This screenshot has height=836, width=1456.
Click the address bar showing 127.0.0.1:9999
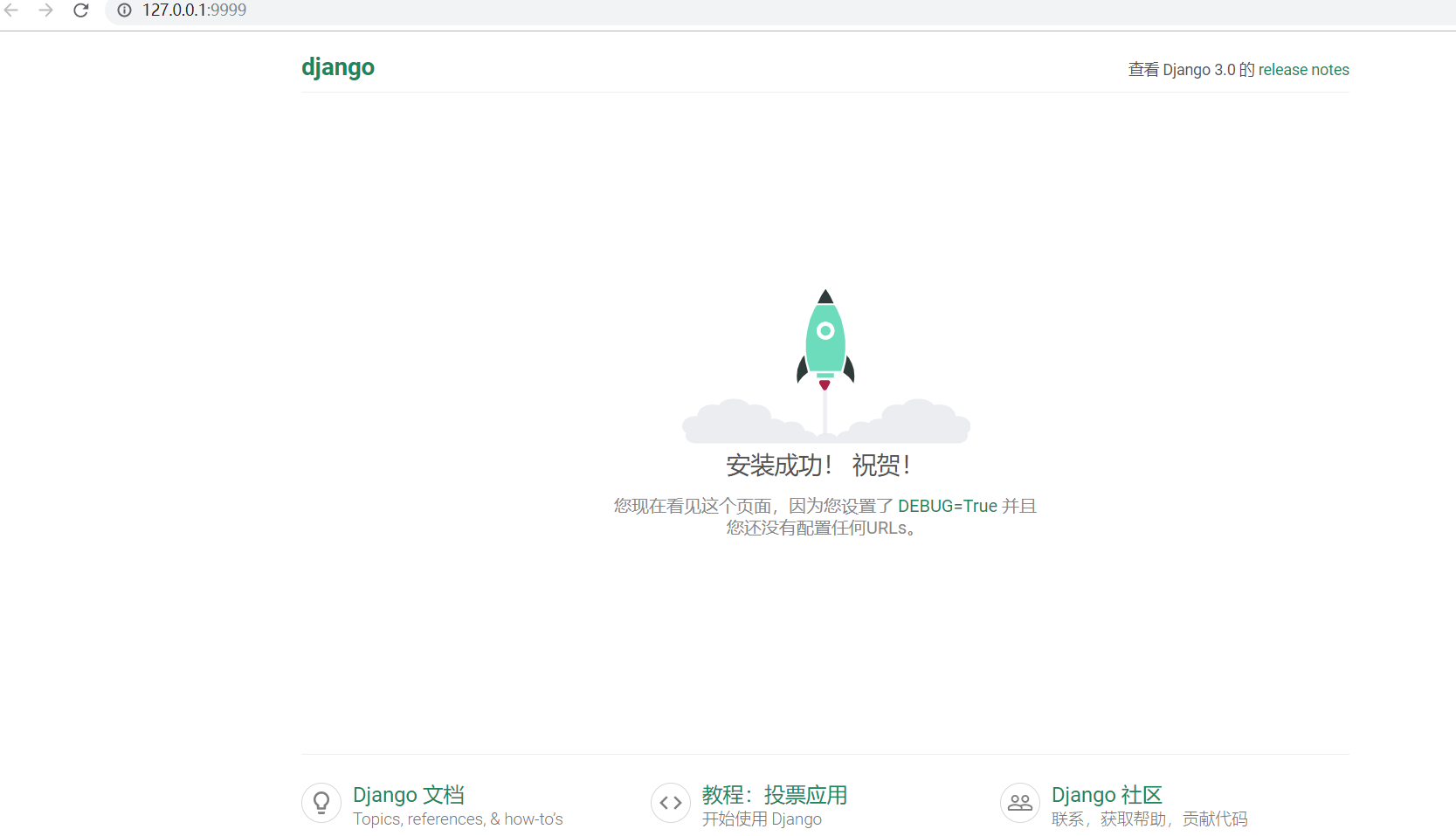[780, 10]
